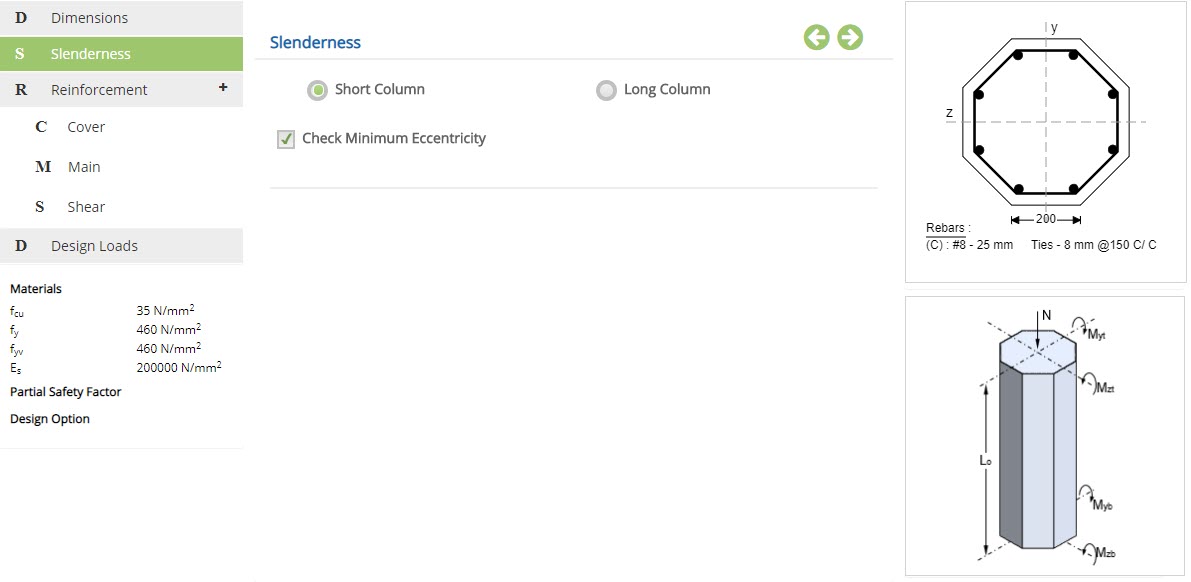
Task: Click the S icon beside Slenderness
Action: [x=20, y=54]
